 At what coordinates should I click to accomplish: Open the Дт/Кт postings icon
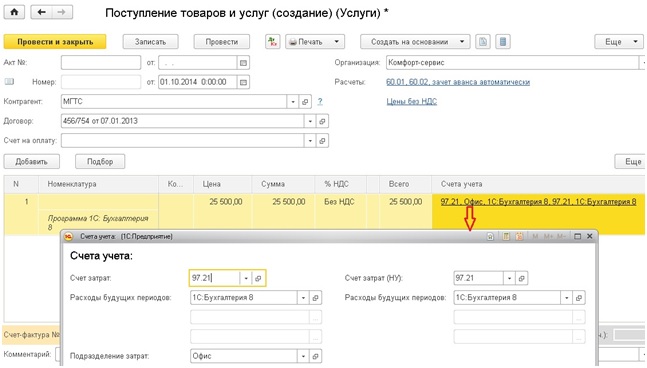272,42
